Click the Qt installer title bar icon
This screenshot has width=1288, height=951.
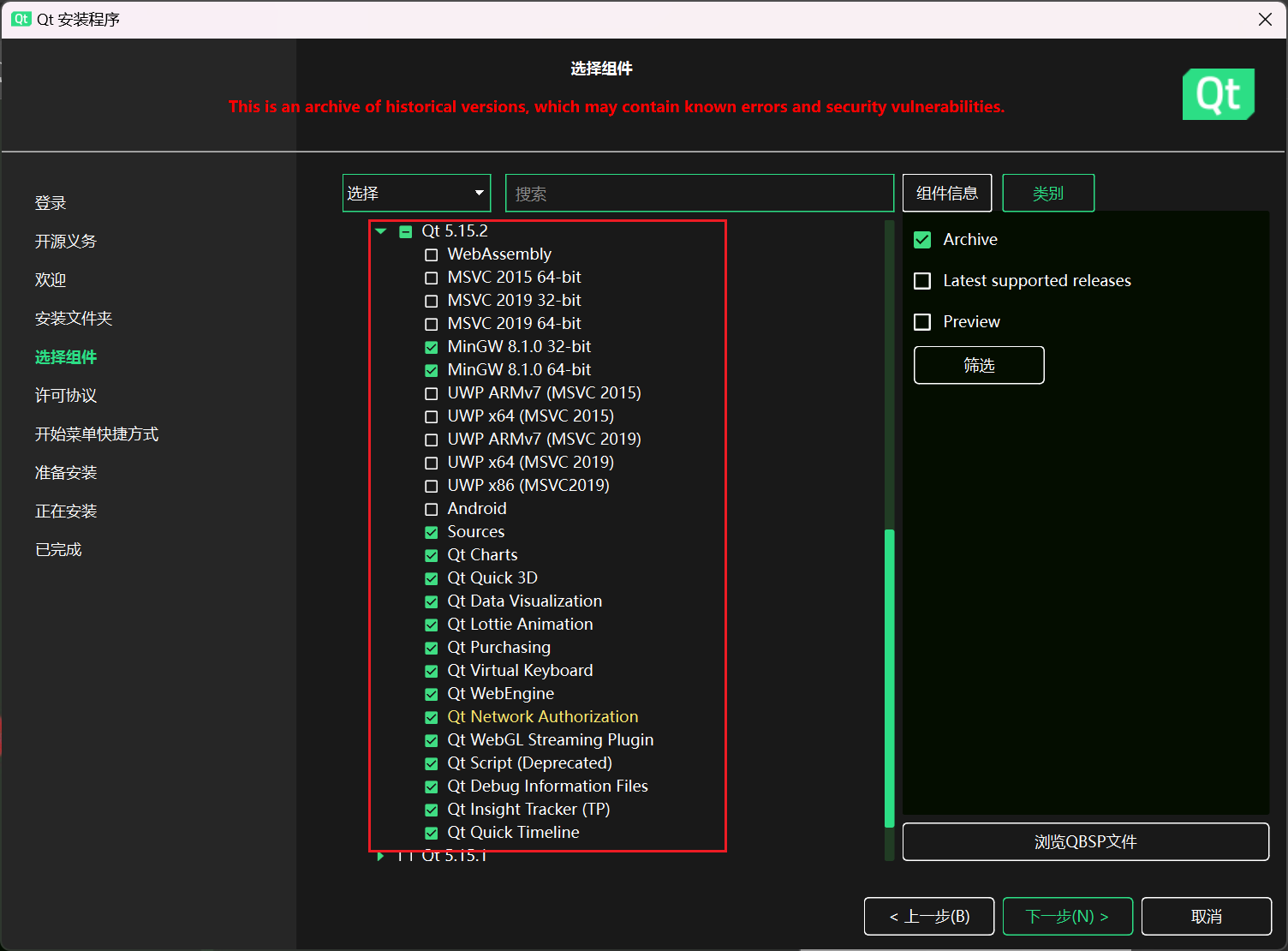21,19
